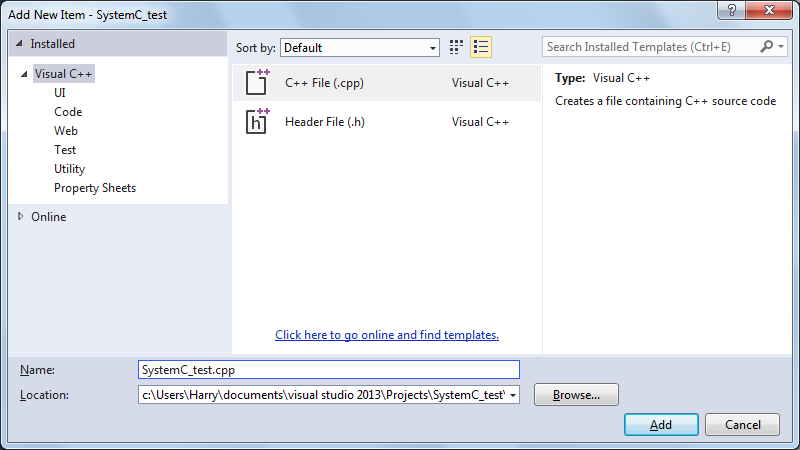This screenshot has width=800, height=450.
Task: Select the UI category
Action: [x=60, y=93]
